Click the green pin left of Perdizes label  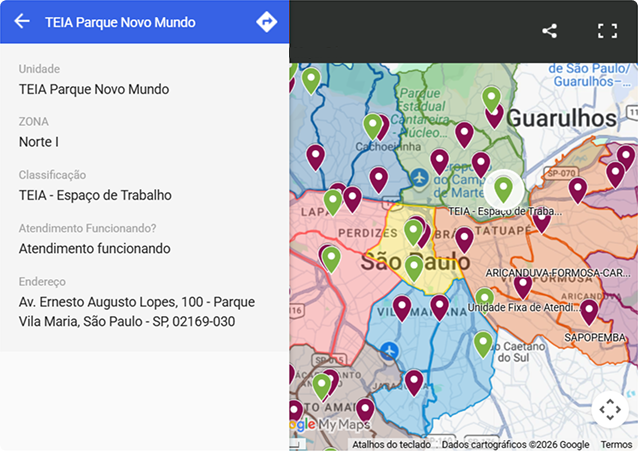(x=331, y=259)
